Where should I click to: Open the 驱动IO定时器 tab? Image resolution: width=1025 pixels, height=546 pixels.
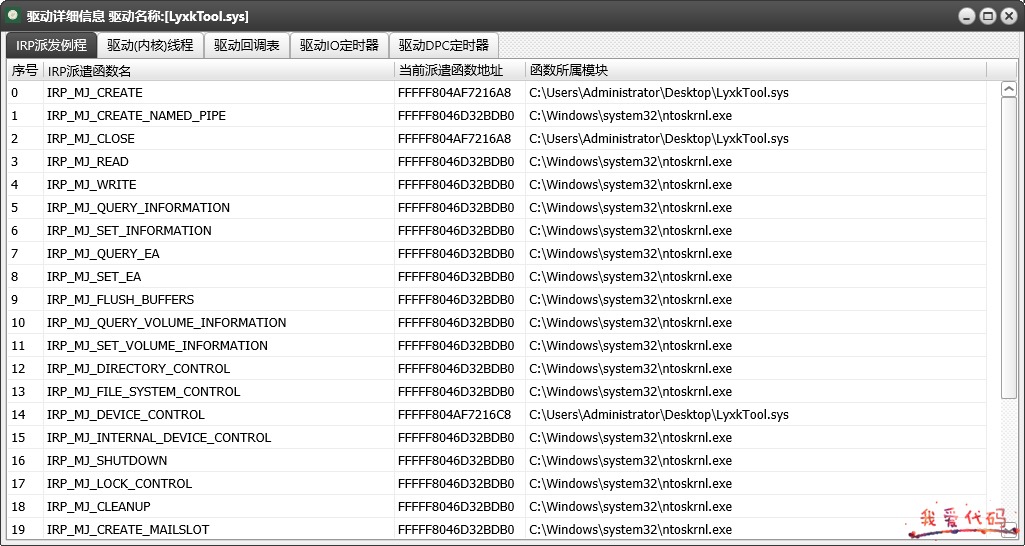339,45
